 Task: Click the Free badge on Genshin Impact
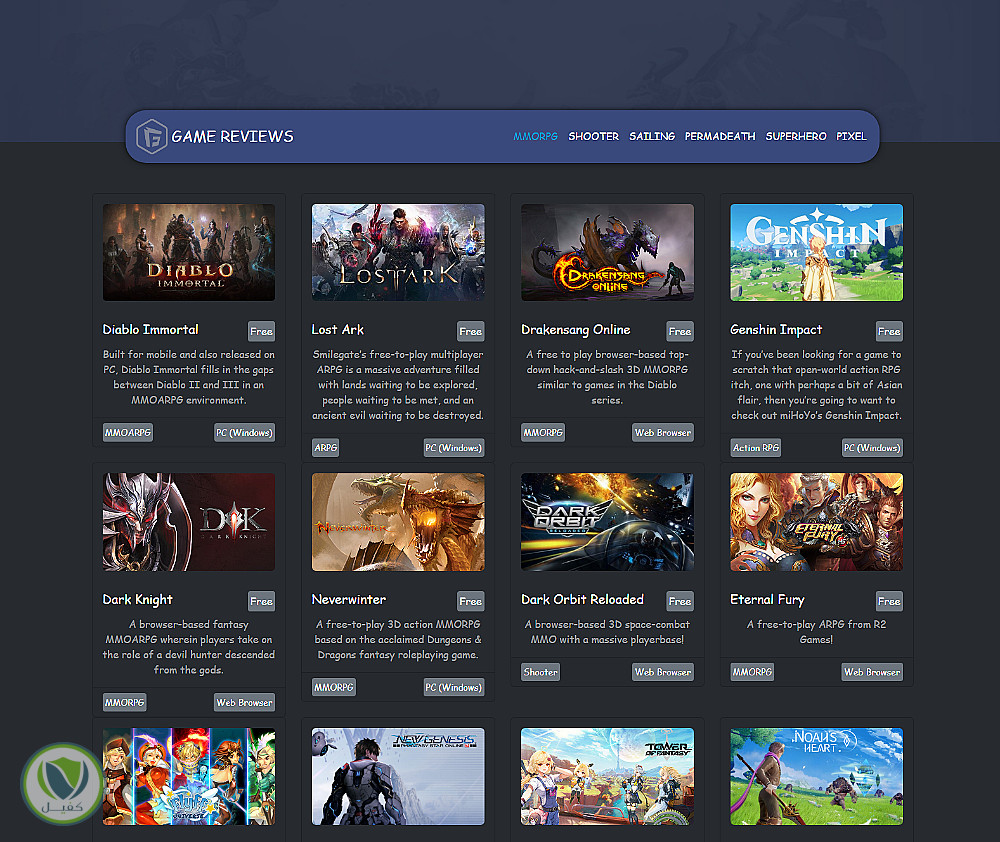(x=889, y=332)
